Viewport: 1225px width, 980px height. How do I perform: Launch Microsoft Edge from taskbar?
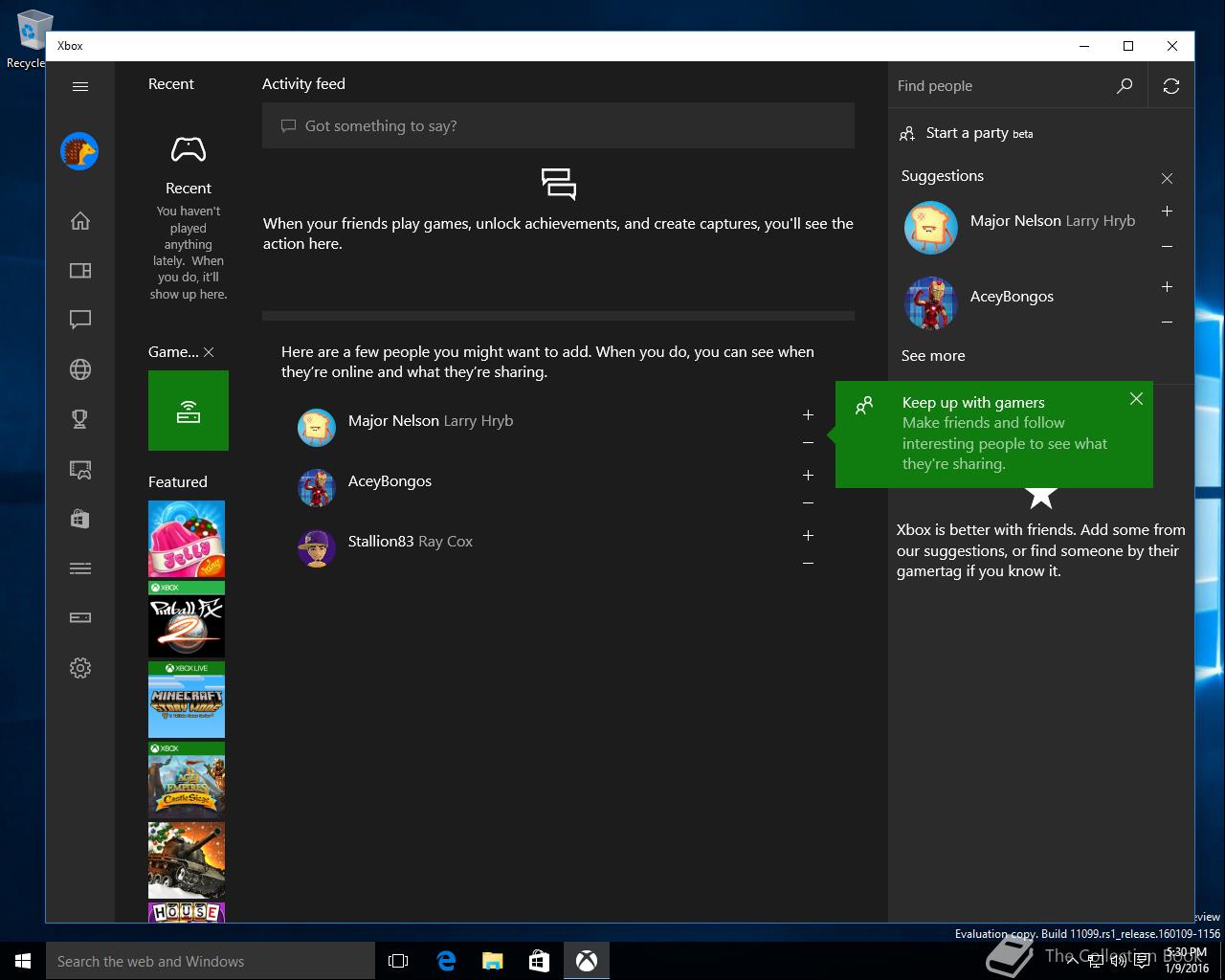(446, 961)
